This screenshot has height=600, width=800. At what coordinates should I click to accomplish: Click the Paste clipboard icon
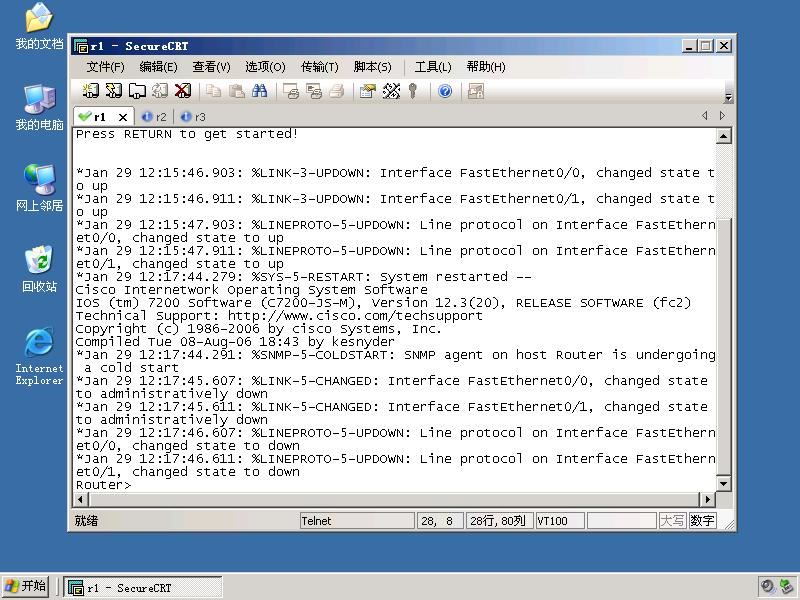[236, 91]
